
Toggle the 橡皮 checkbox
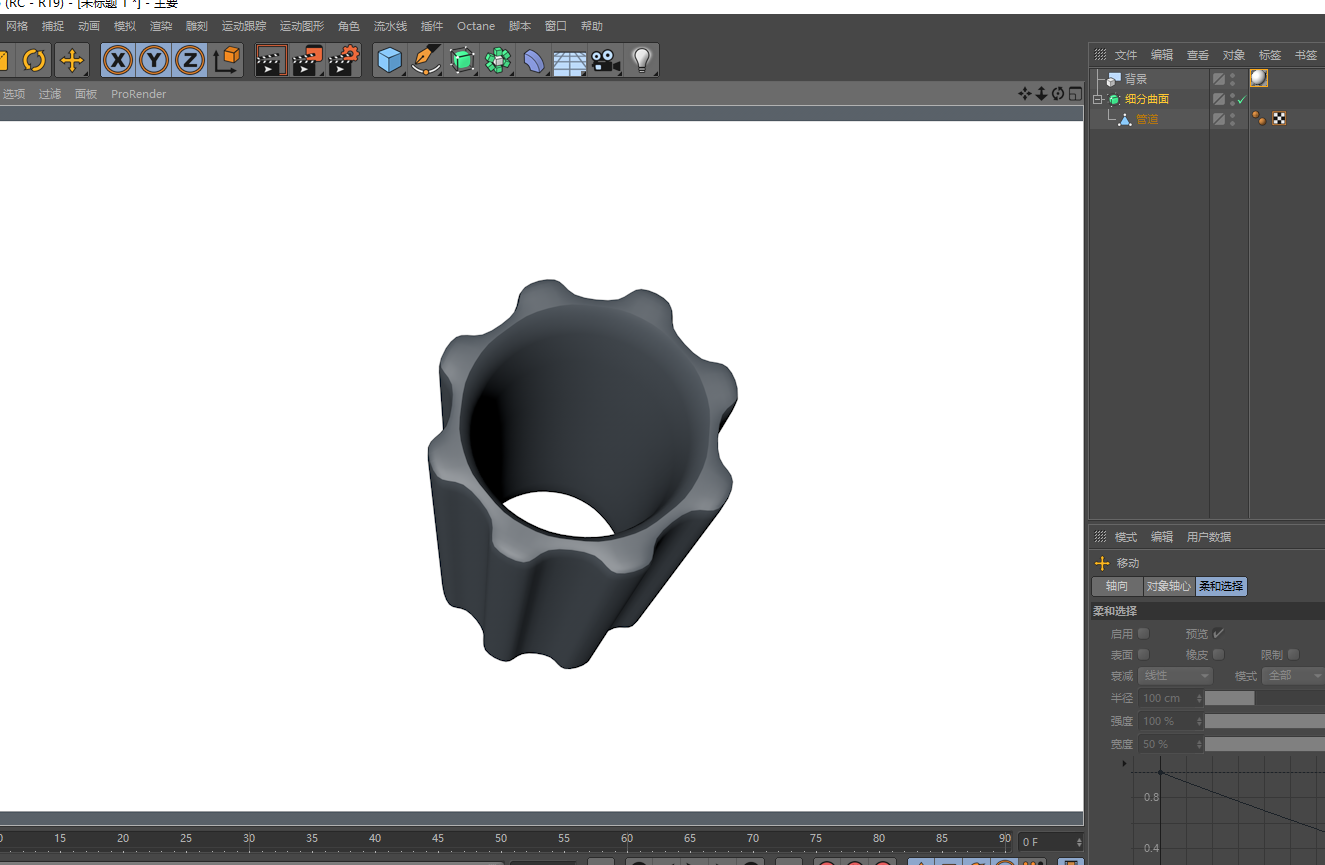pos(1219,654)
